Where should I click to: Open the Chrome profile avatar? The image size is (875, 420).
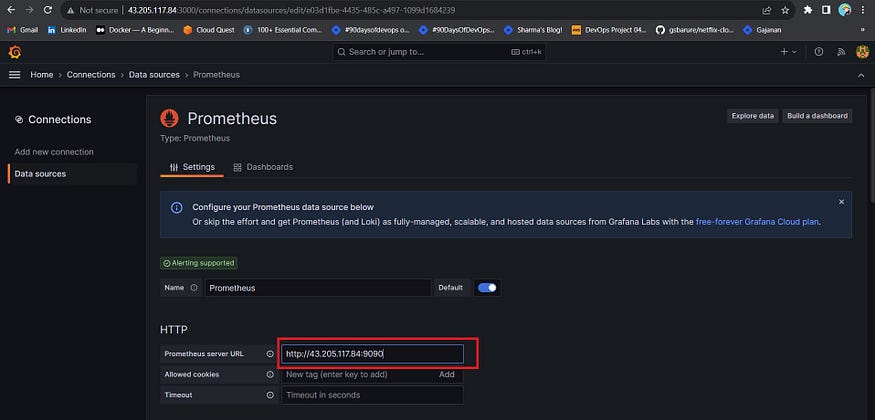(845, 10)
